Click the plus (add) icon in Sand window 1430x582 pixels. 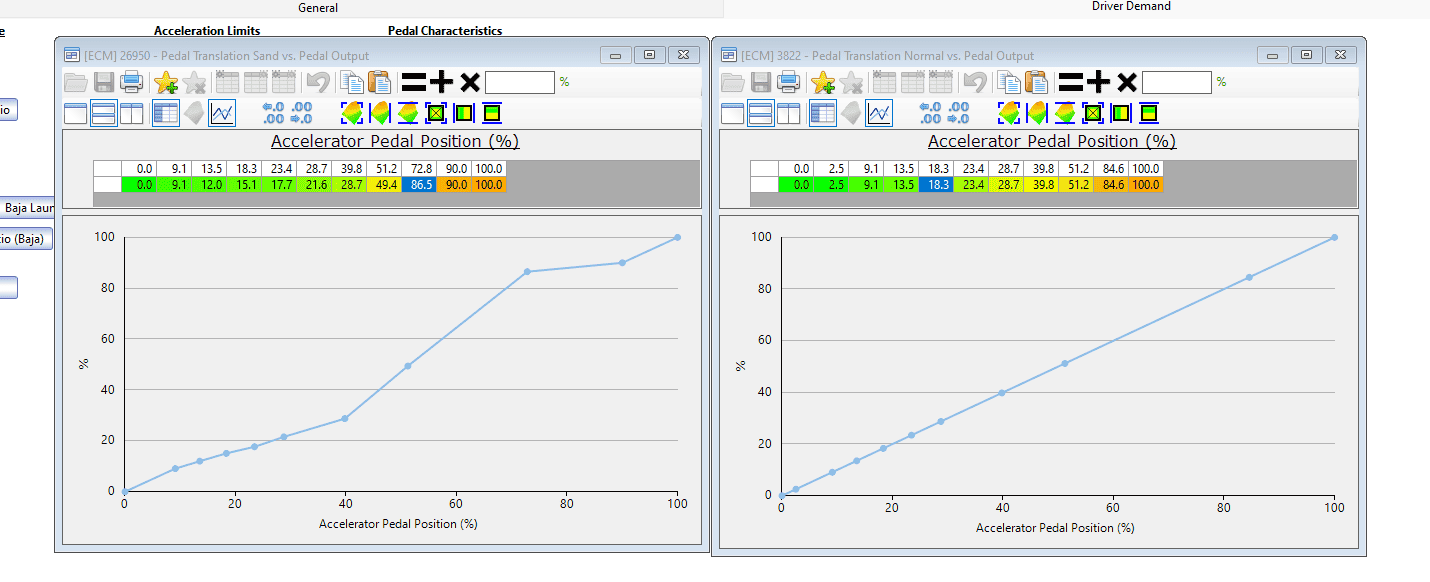coord(441,82)
